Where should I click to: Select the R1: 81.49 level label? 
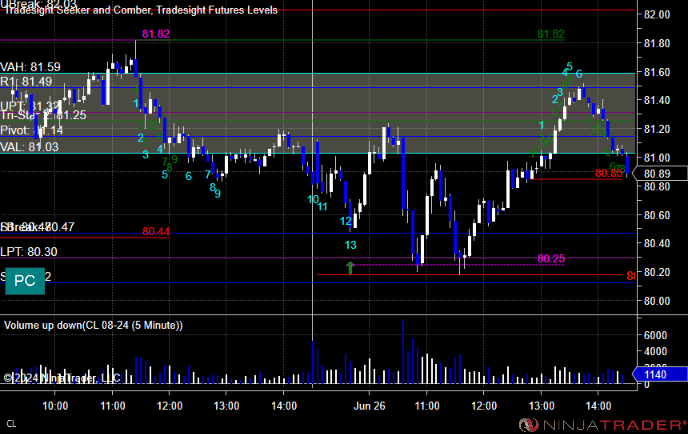pos(26,82)
